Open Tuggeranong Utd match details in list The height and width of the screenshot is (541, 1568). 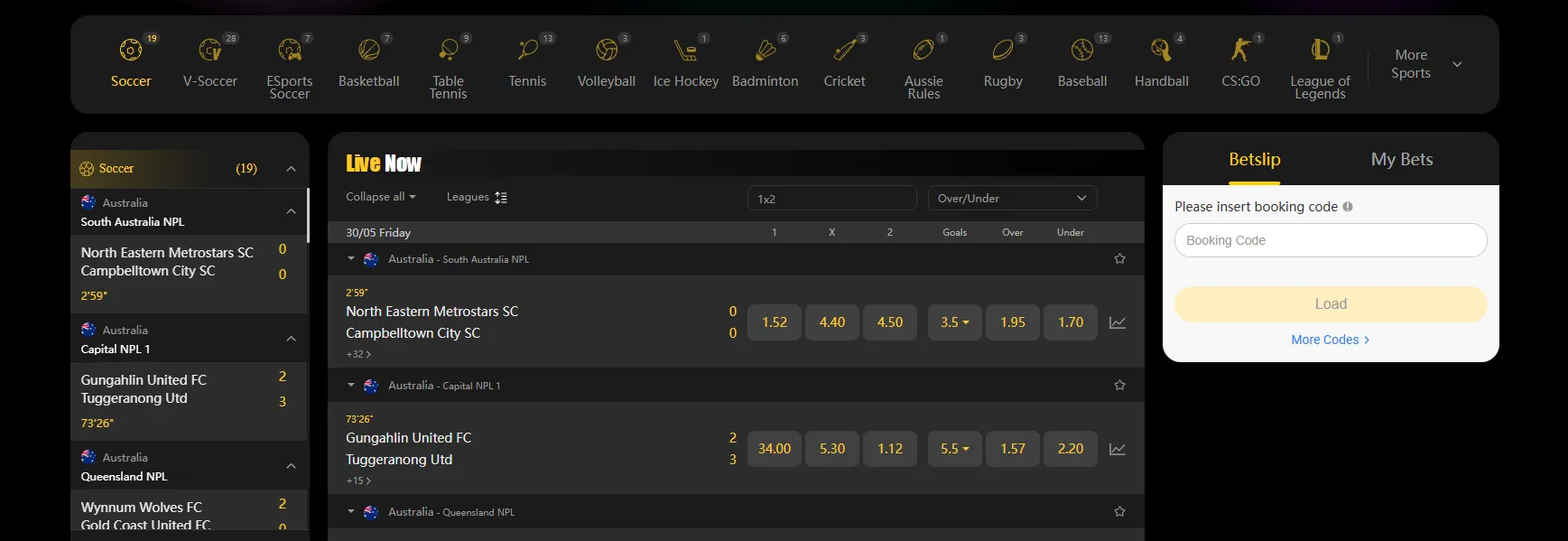[399, 460]
